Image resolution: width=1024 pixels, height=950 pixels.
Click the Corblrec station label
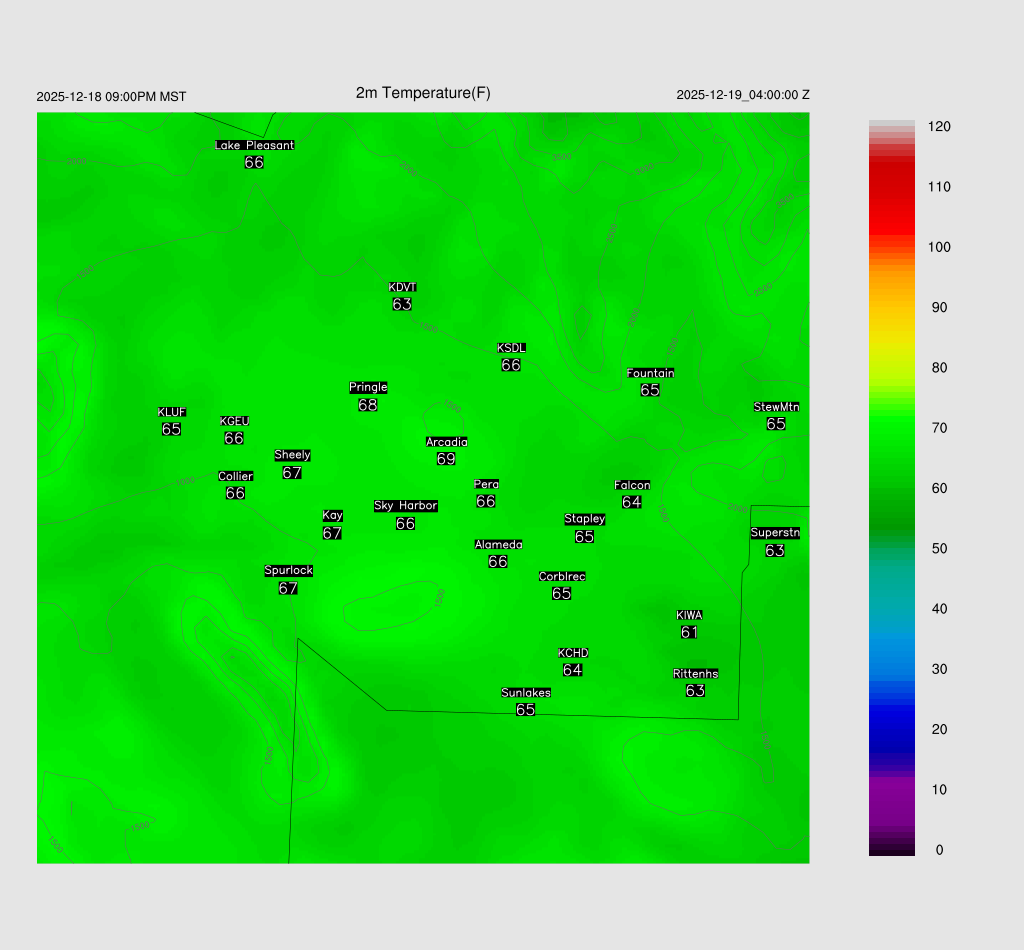click(x=562, y=577)
